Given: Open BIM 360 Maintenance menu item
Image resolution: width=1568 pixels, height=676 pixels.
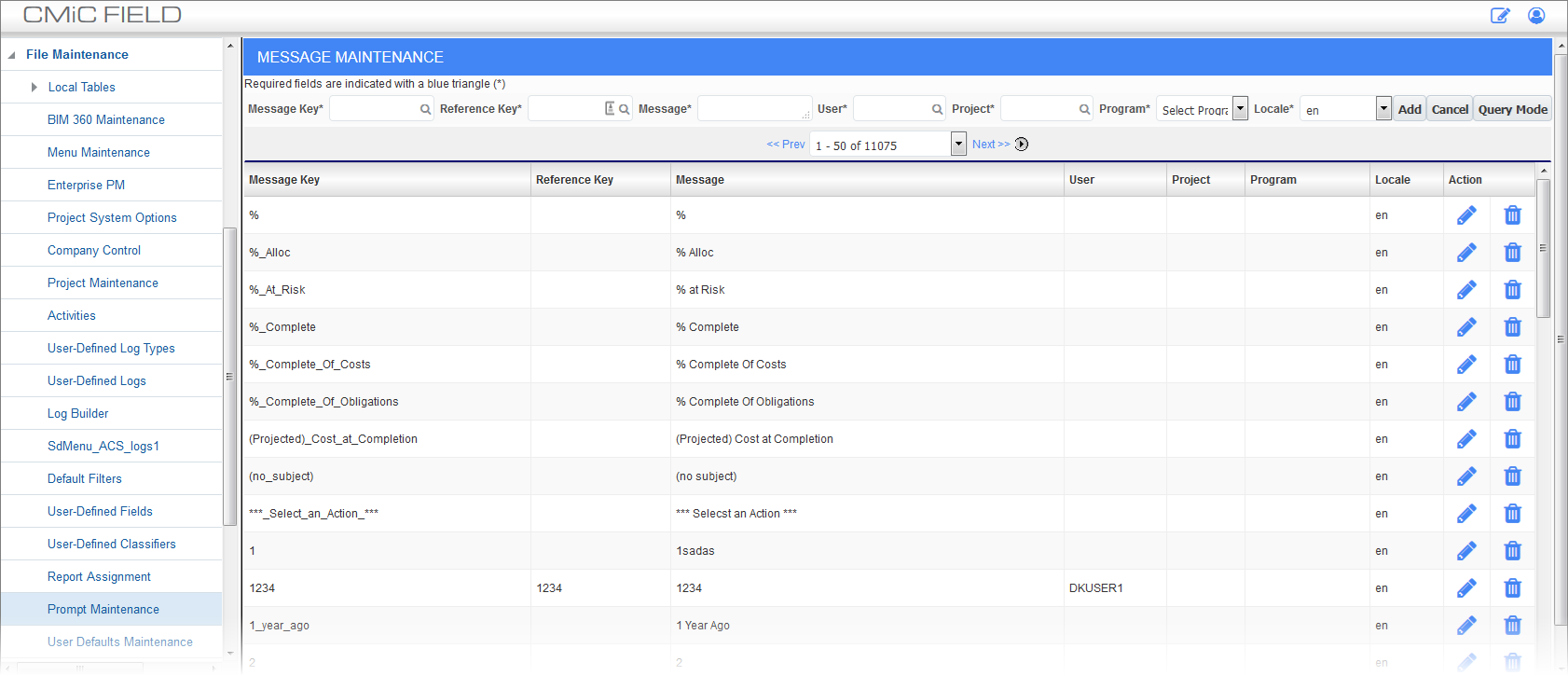Looking at the screenshot, I should tap(106, 120).
